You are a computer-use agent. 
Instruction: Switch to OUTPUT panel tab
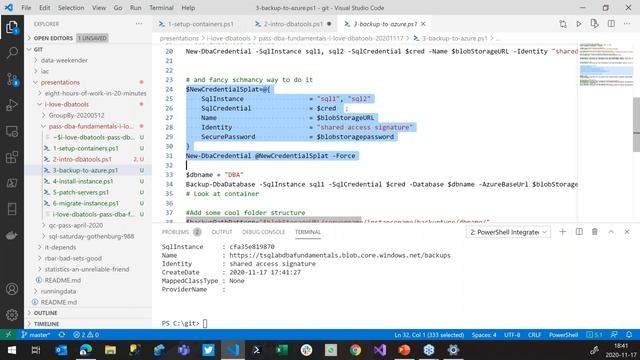pos(222,232)
